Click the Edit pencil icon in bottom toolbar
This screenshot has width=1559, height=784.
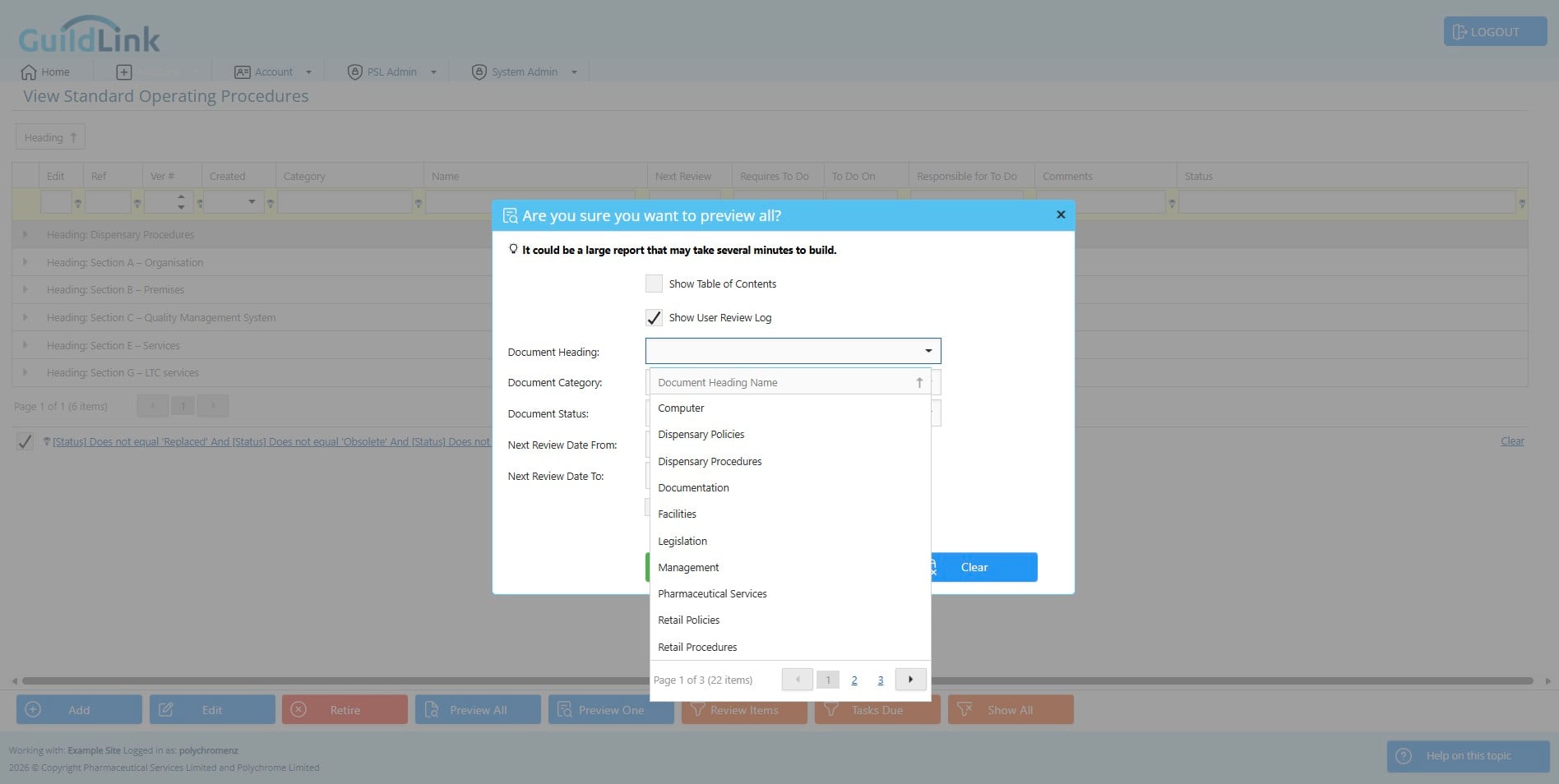tap(166, 709)
